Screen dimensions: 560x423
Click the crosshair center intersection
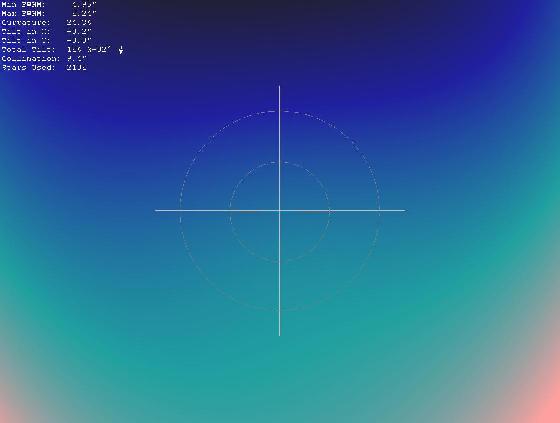pyautogui.click(x=279, y=210)
